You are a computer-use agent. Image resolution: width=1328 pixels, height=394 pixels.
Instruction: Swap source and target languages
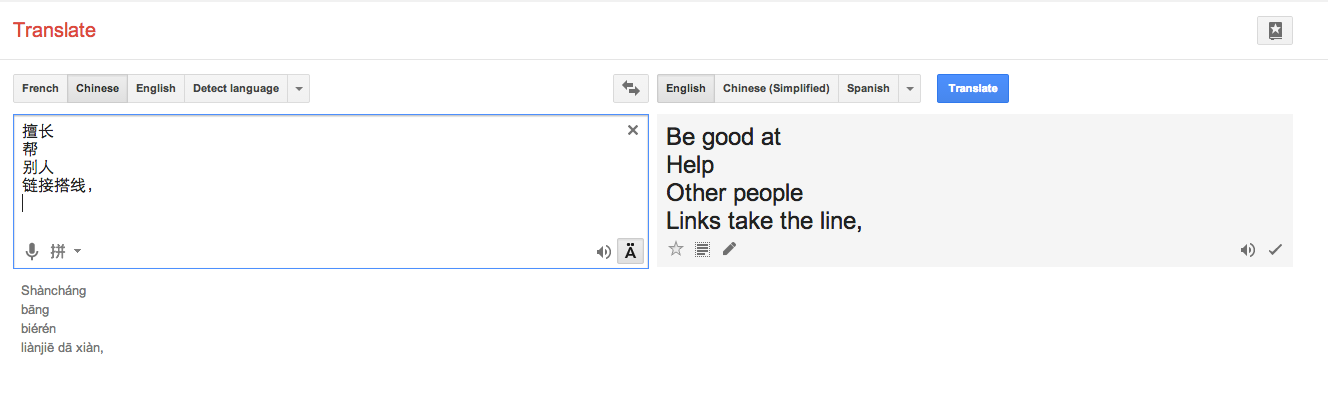[x=630, y=88]
